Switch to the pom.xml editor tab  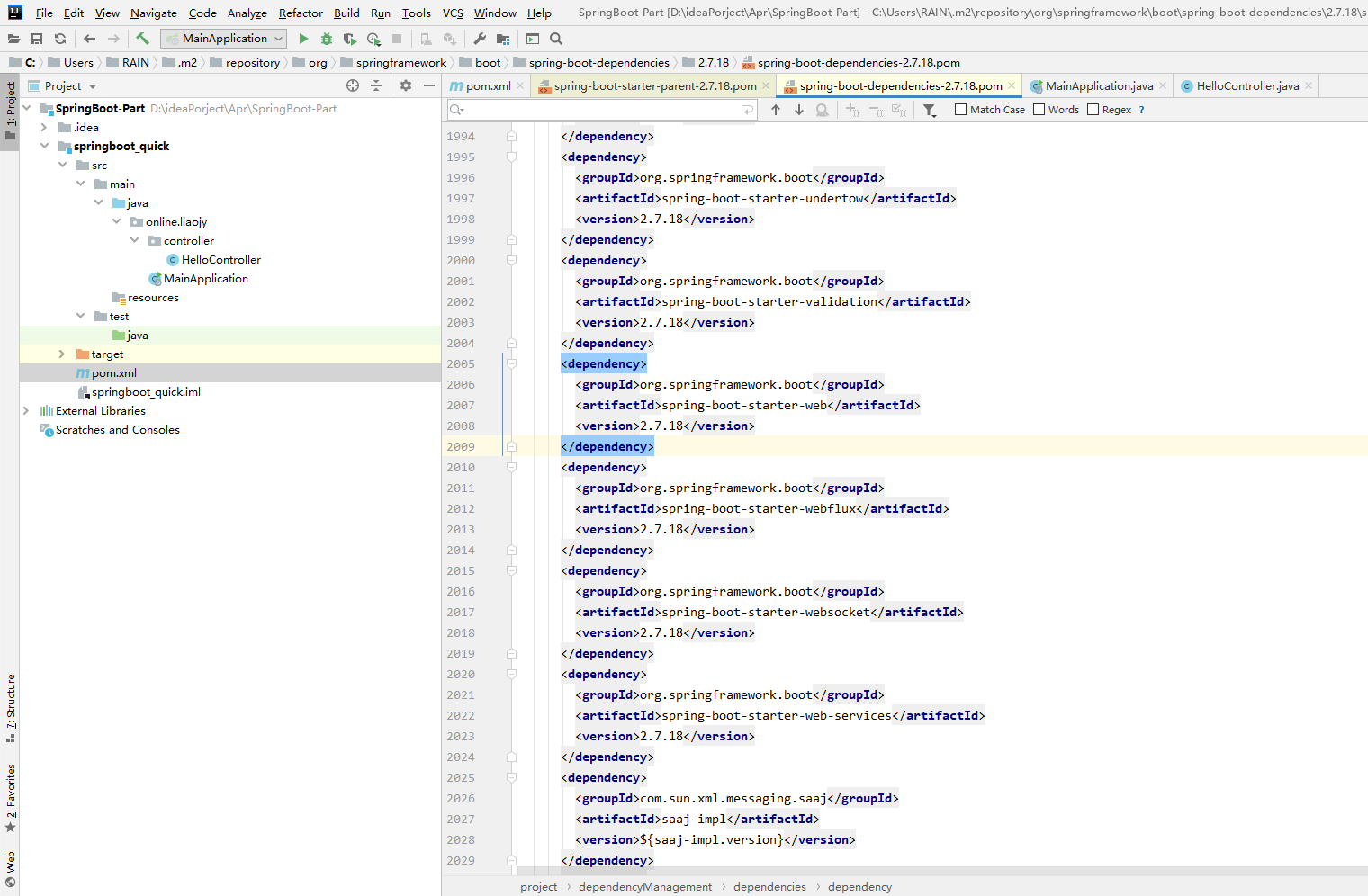[488, 85]
